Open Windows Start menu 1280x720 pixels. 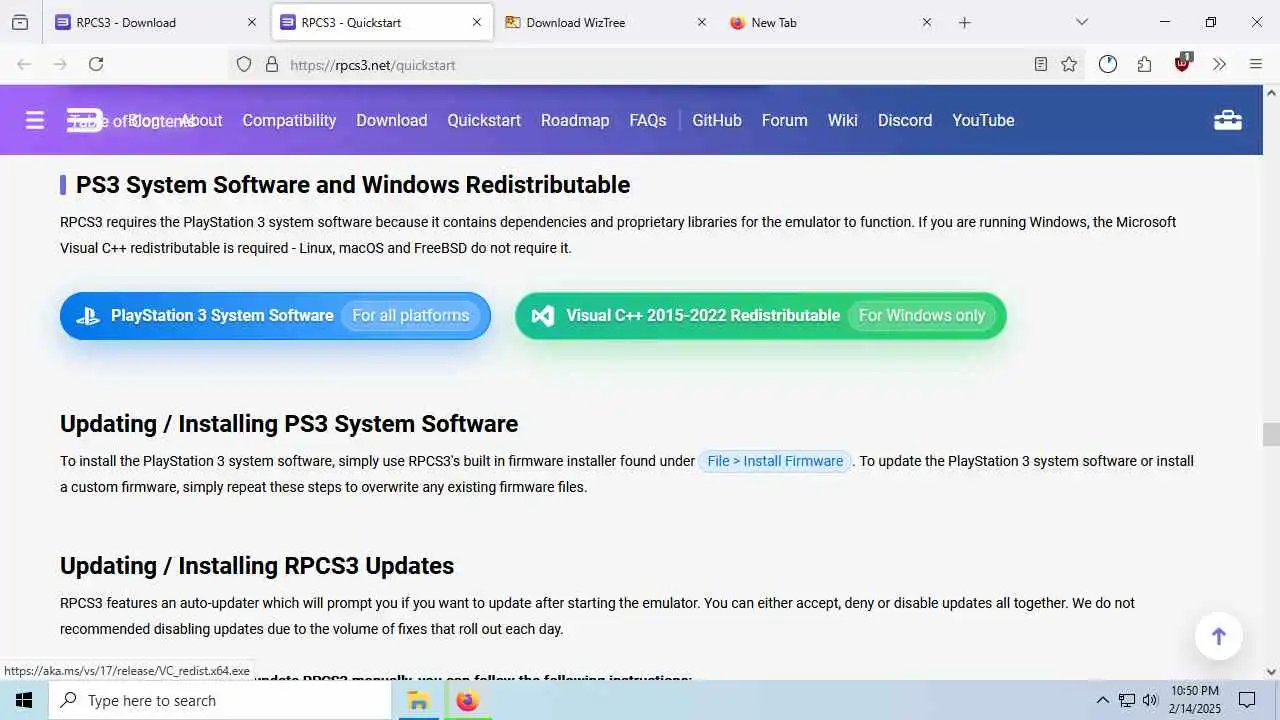24,700
